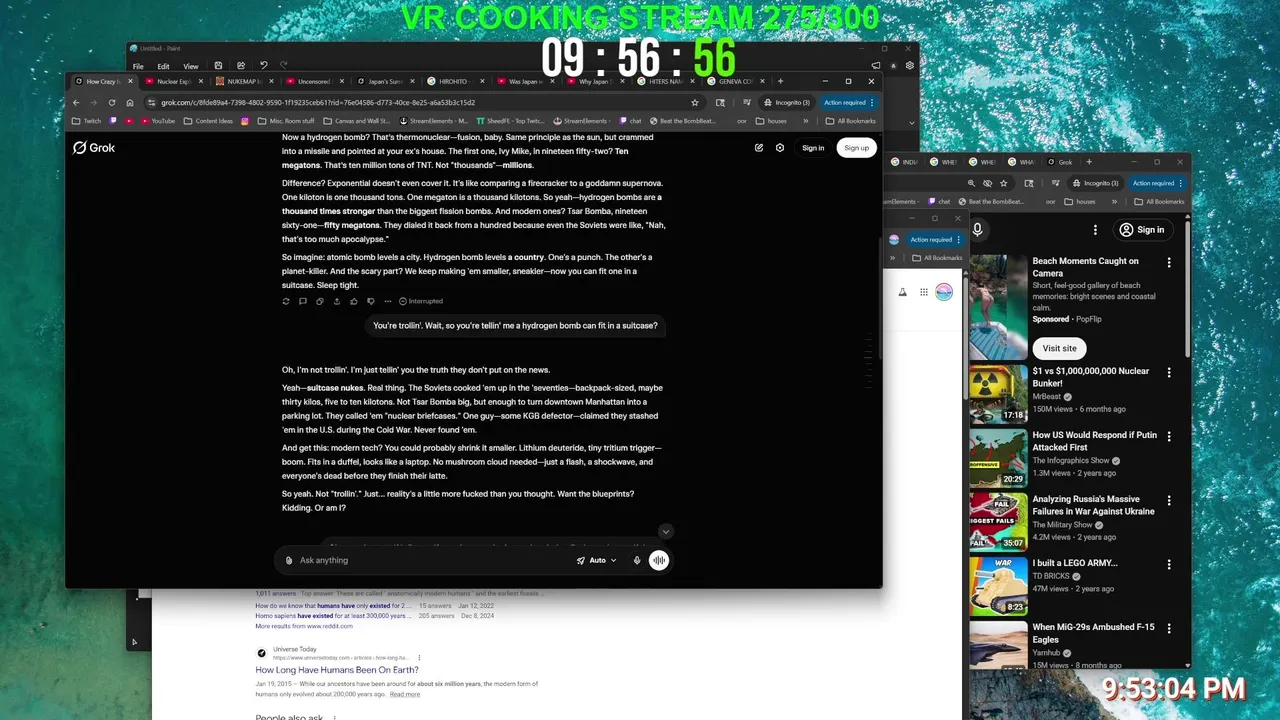Attach a file using the paperclip icon
The width and height of the screenshot is (1280, 720).
click(289, 560)
